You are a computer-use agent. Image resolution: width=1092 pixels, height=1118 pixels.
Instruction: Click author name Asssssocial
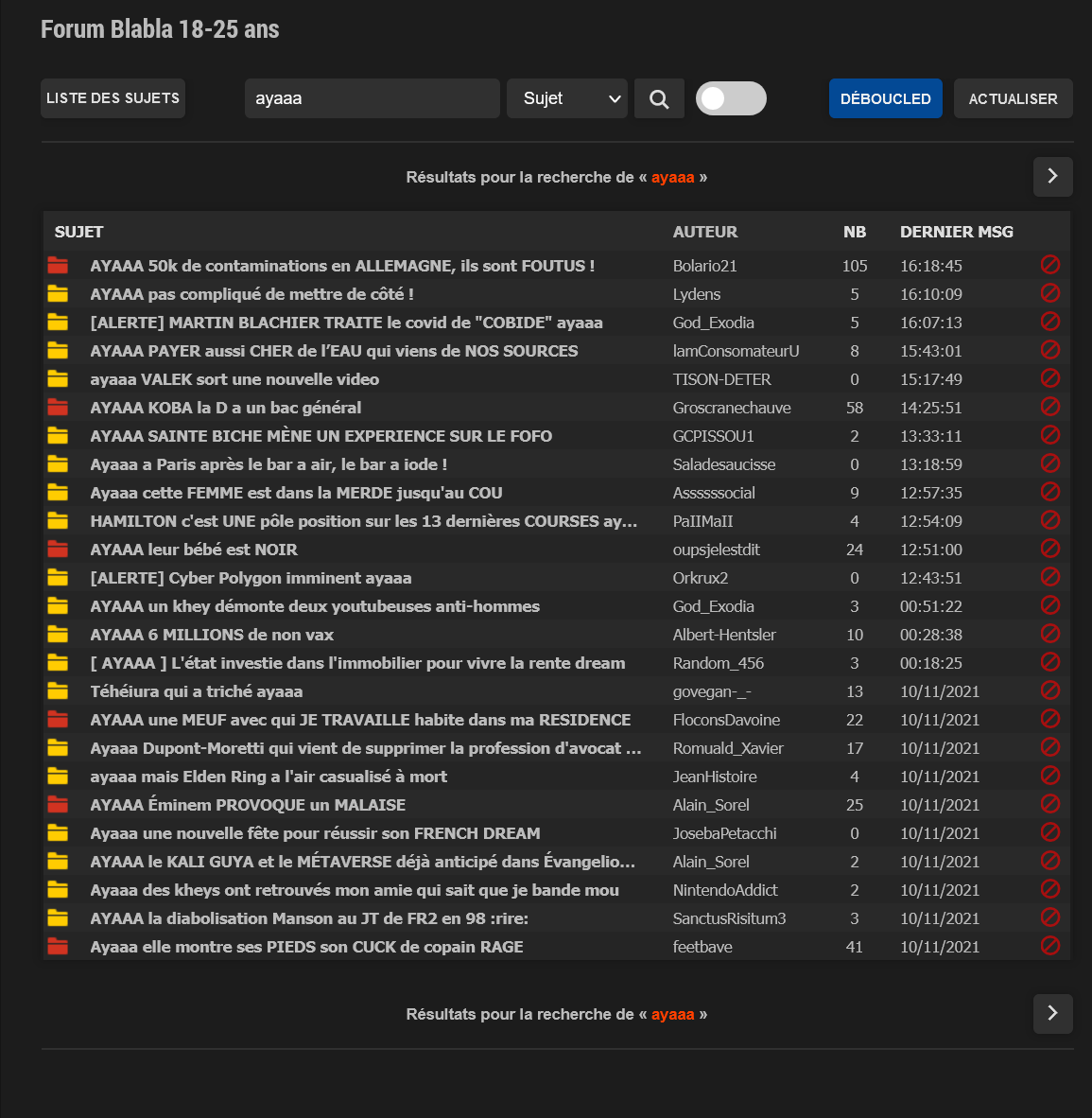click(x=714, y=493)
